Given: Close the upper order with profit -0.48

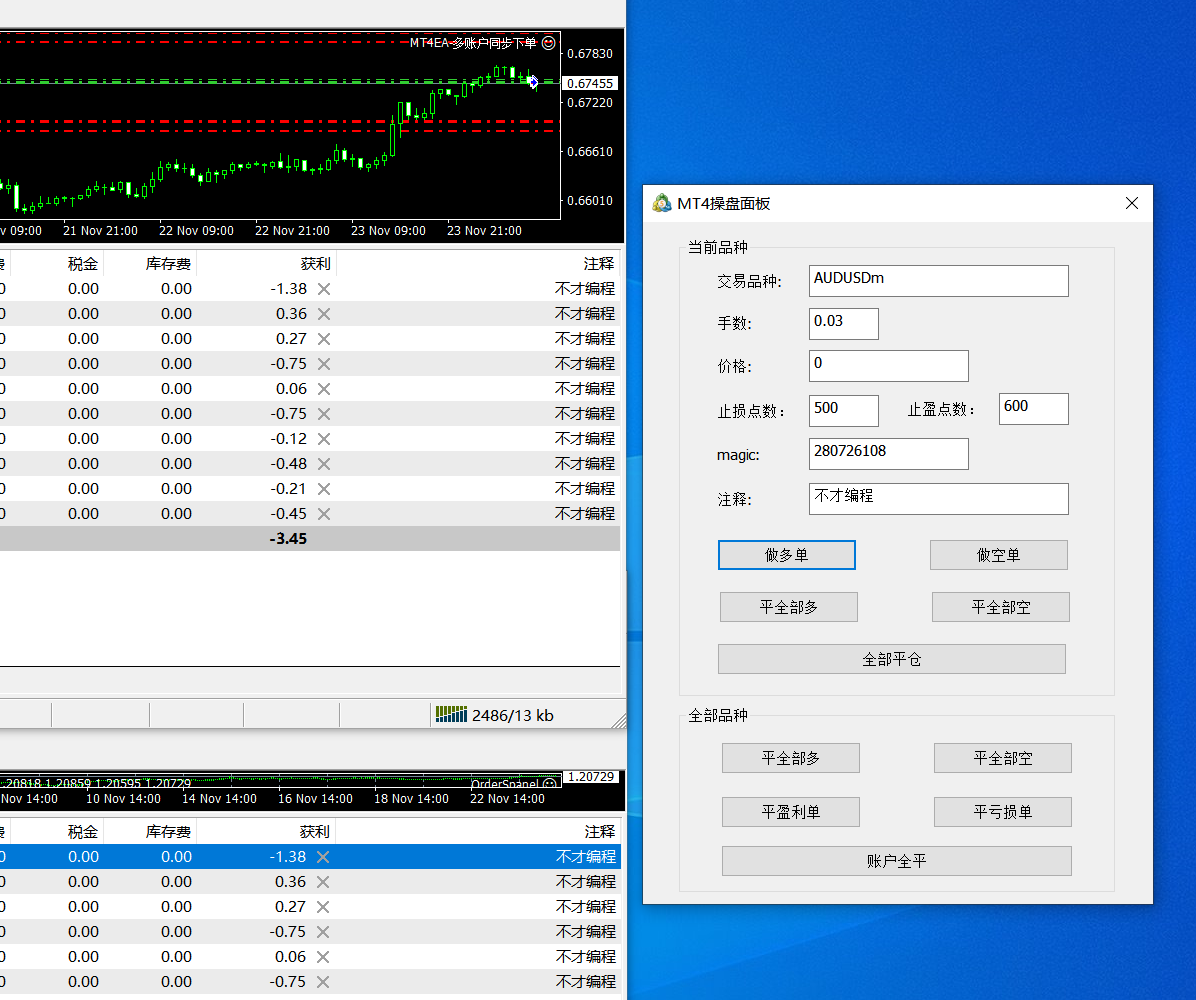Looking at the screenshot, I should tap(324, 464).
